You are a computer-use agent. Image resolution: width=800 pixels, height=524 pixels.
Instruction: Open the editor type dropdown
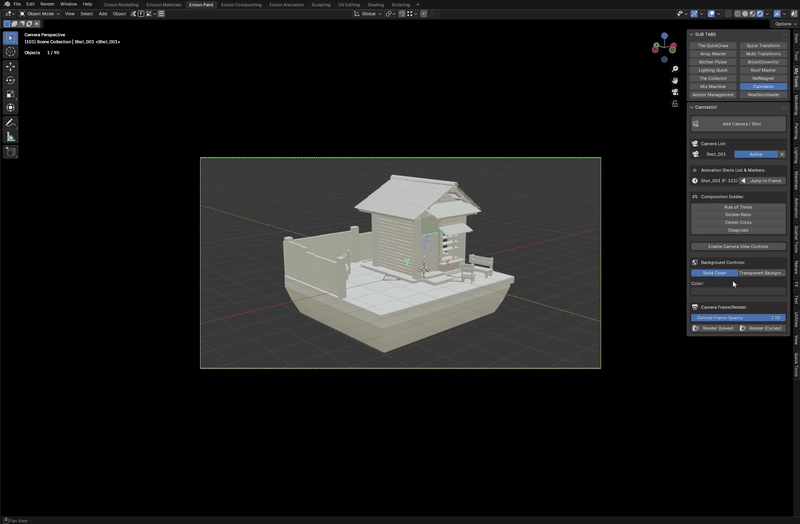pos(10,14)
